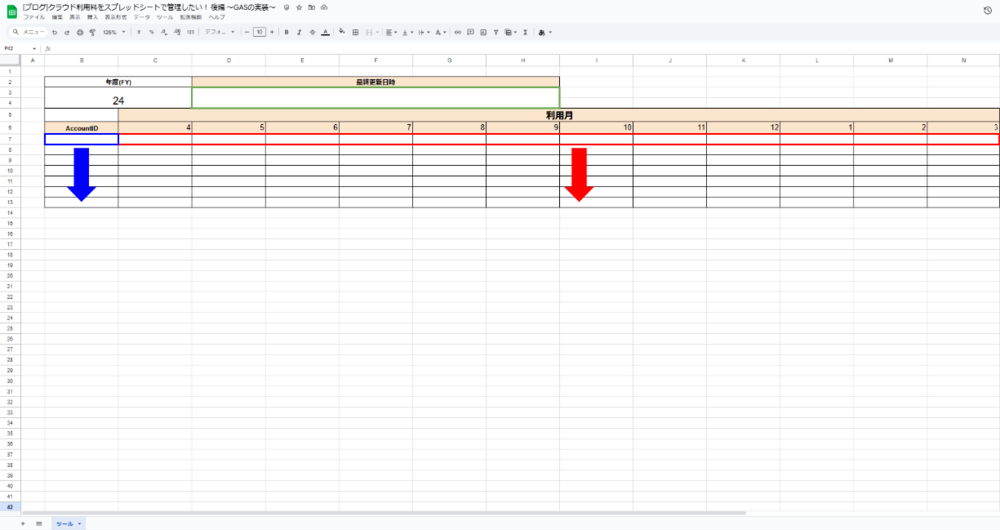Open the text color picker
1000x530 pixels.
(325, 32)
